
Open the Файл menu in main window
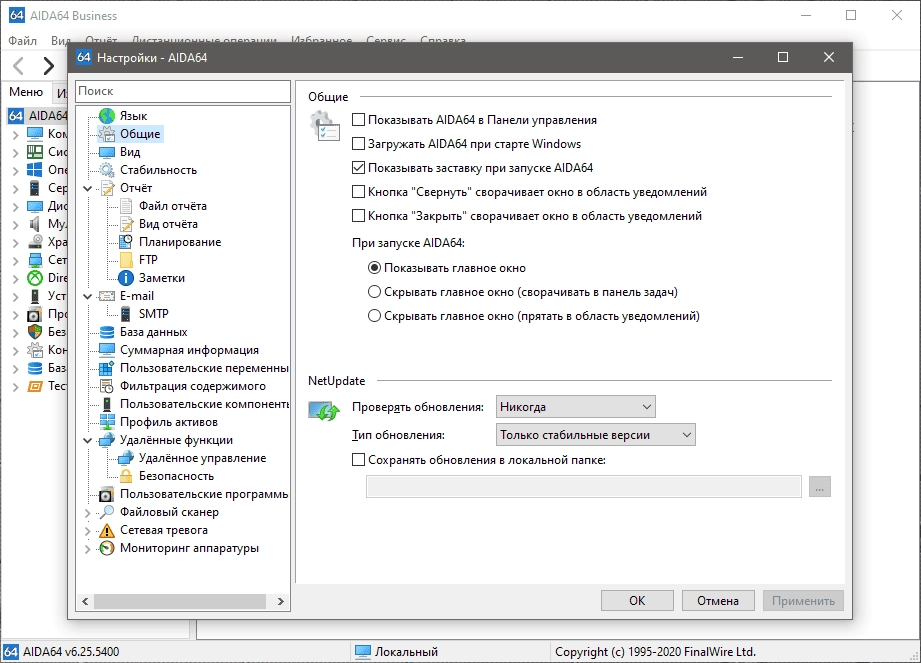[x=22, y=41]
